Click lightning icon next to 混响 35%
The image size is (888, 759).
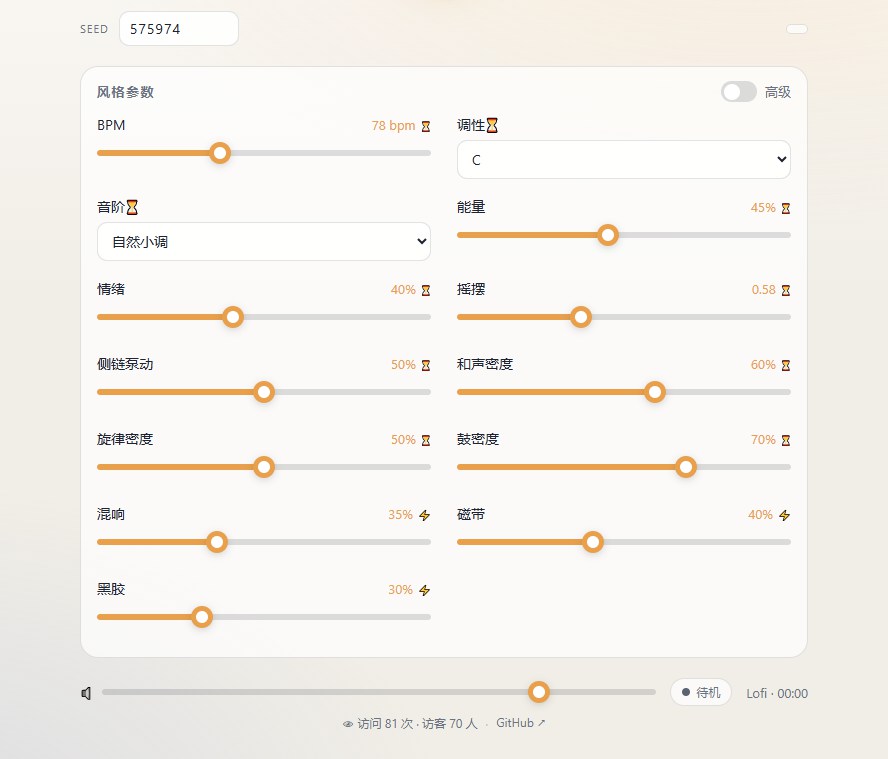425,515
